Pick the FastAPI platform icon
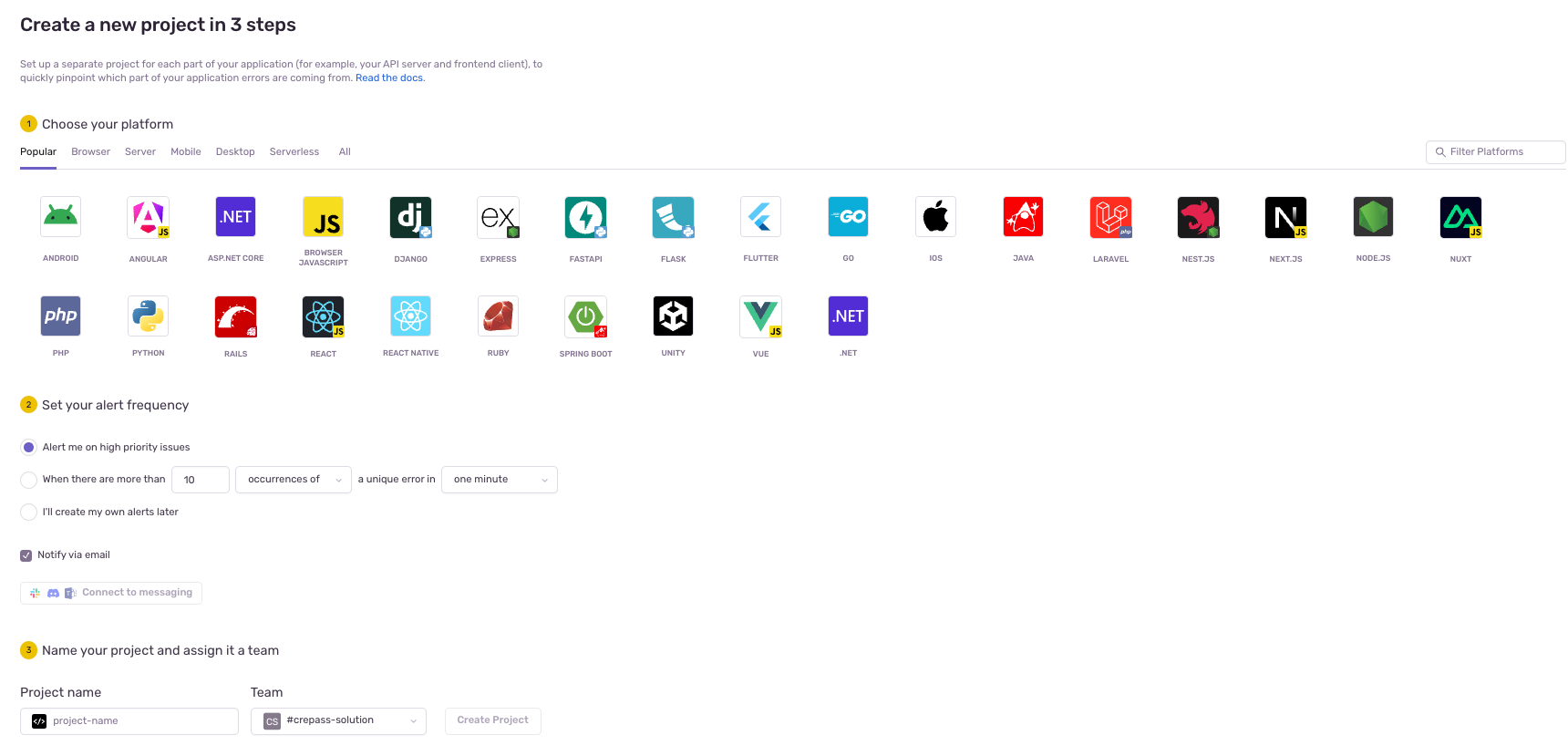1568x756 pixels. point(585,217)
